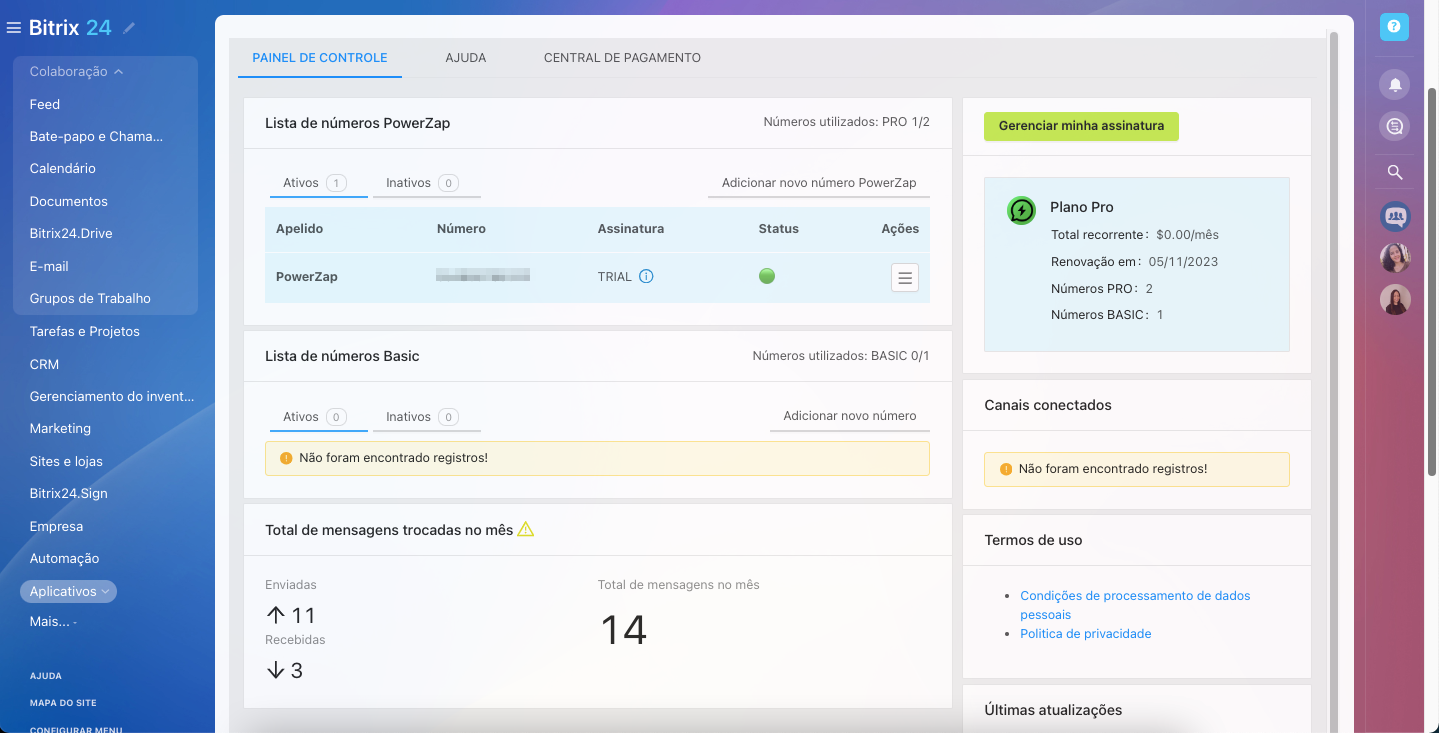Click the first user avatar in right sidebar
The image size is (1439, 733).
click(x=1394, y=258)
